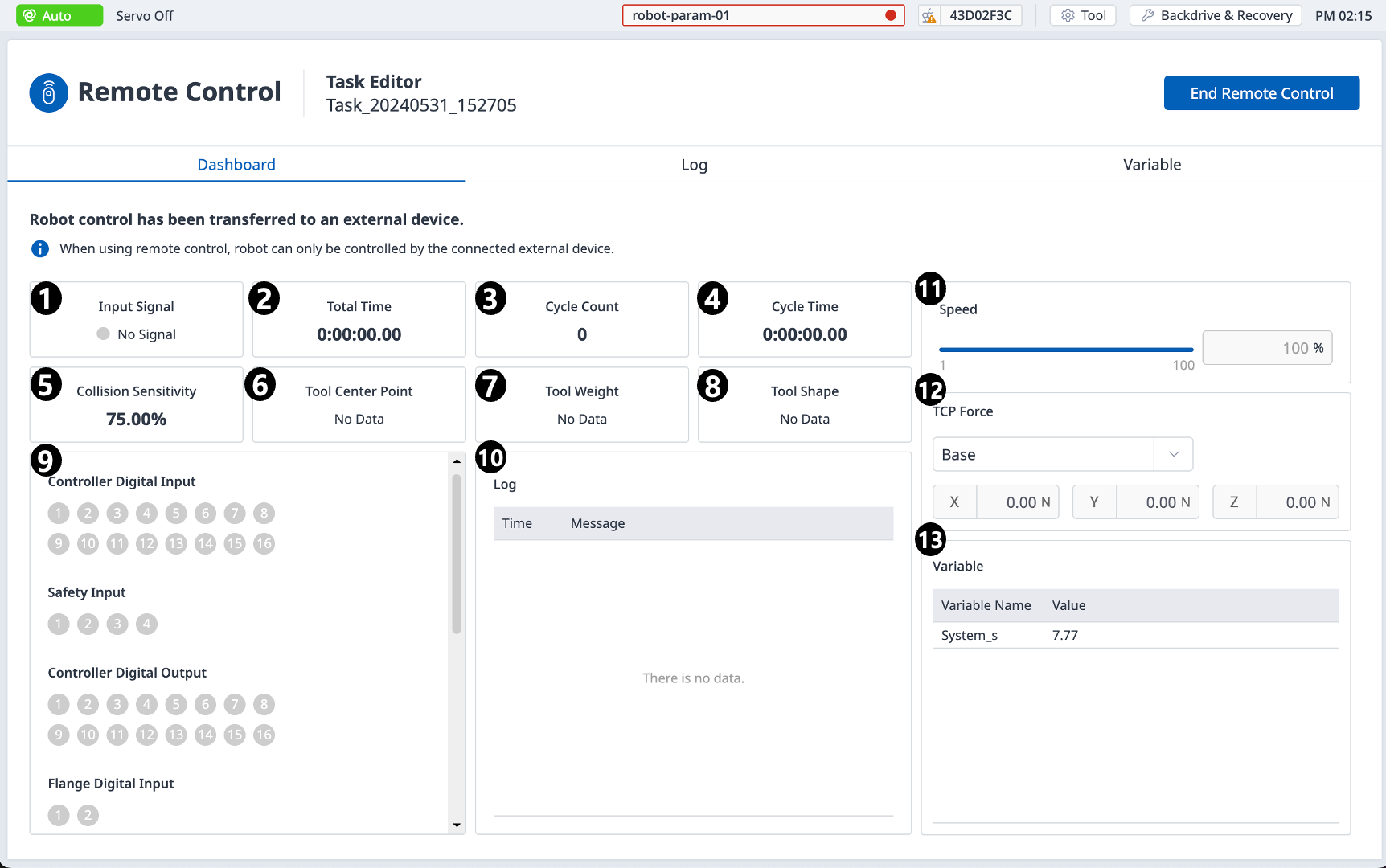The height and width of the screenshot is (868, 1386).
Task: Click the scroll down arrow in I/O panel
Action: 457,825
